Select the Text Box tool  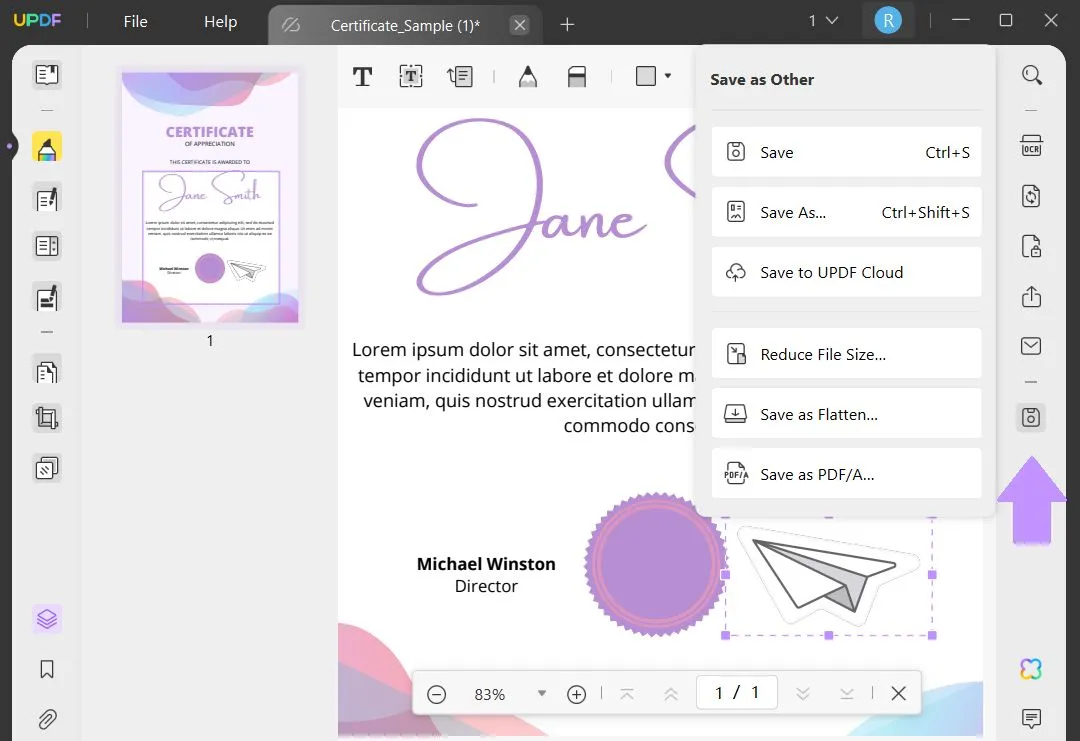(x=410, y=75)
